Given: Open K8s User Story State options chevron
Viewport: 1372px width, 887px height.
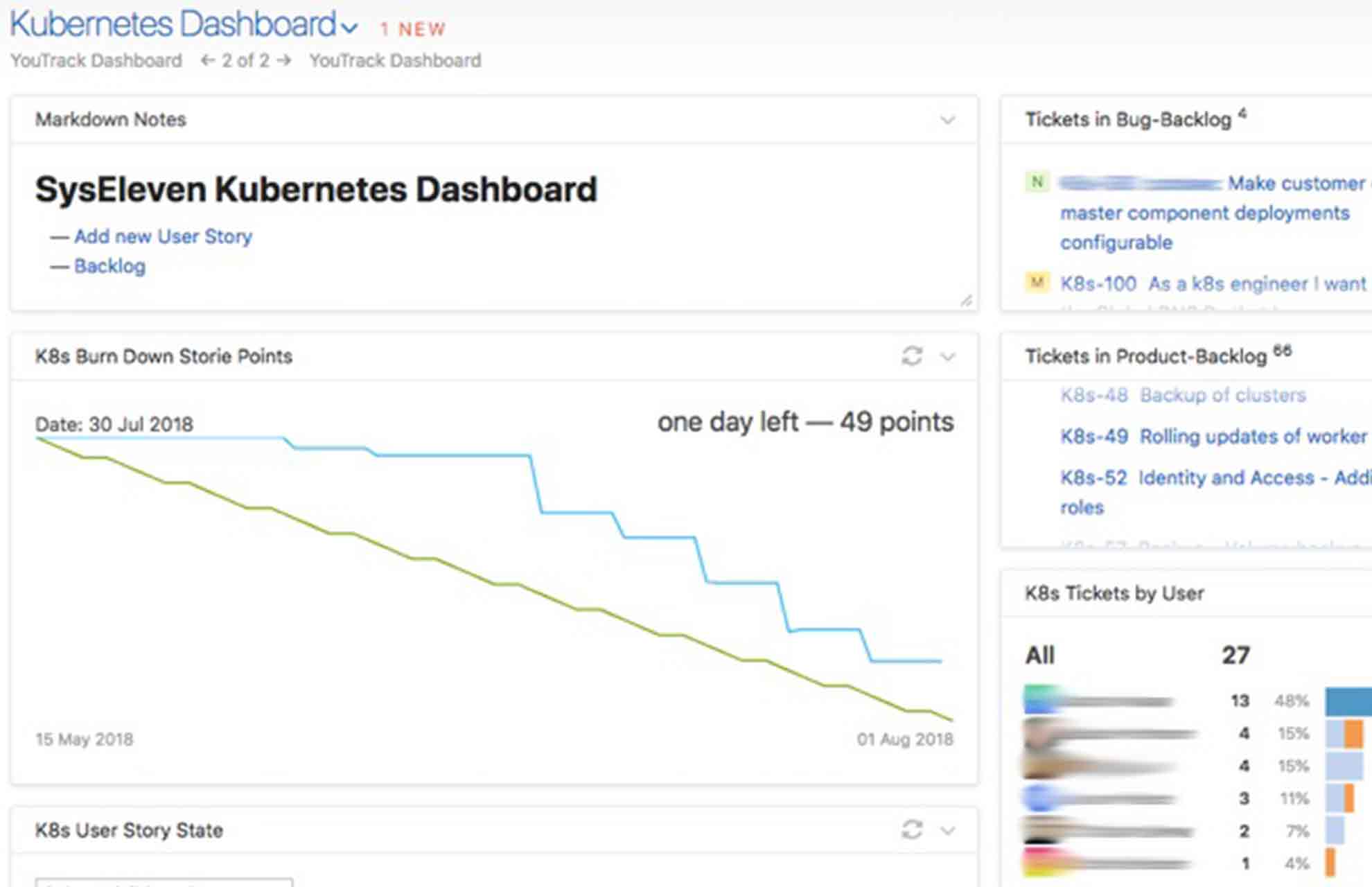Looking at the screenshot, I should click(947, 830).
